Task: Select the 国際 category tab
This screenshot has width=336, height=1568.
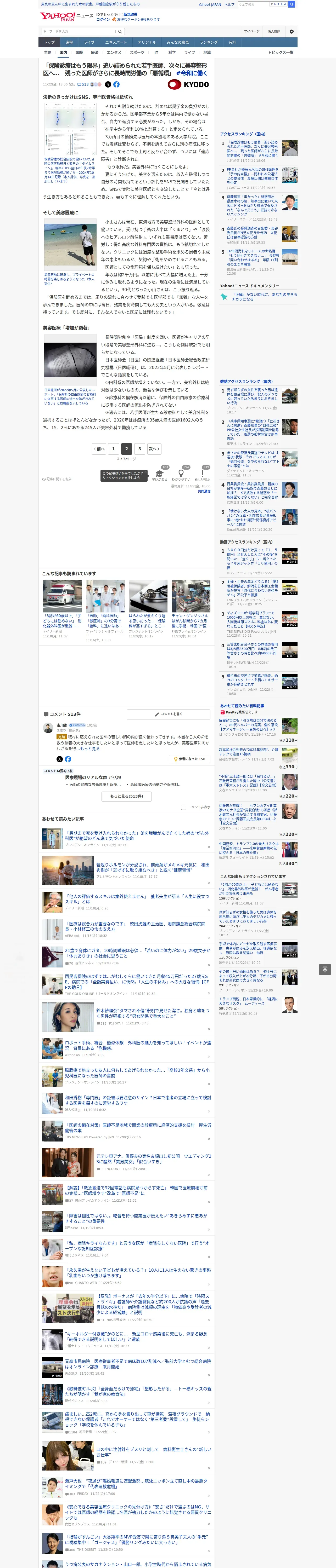Action: pos(79,52)
